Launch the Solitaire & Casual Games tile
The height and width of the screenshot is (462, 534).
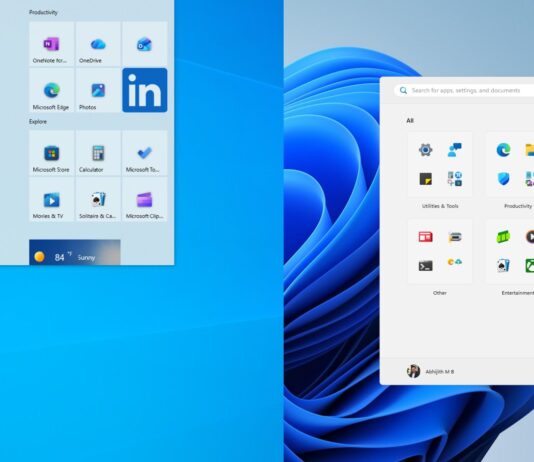pyautogui.click(x=98, y=200)
